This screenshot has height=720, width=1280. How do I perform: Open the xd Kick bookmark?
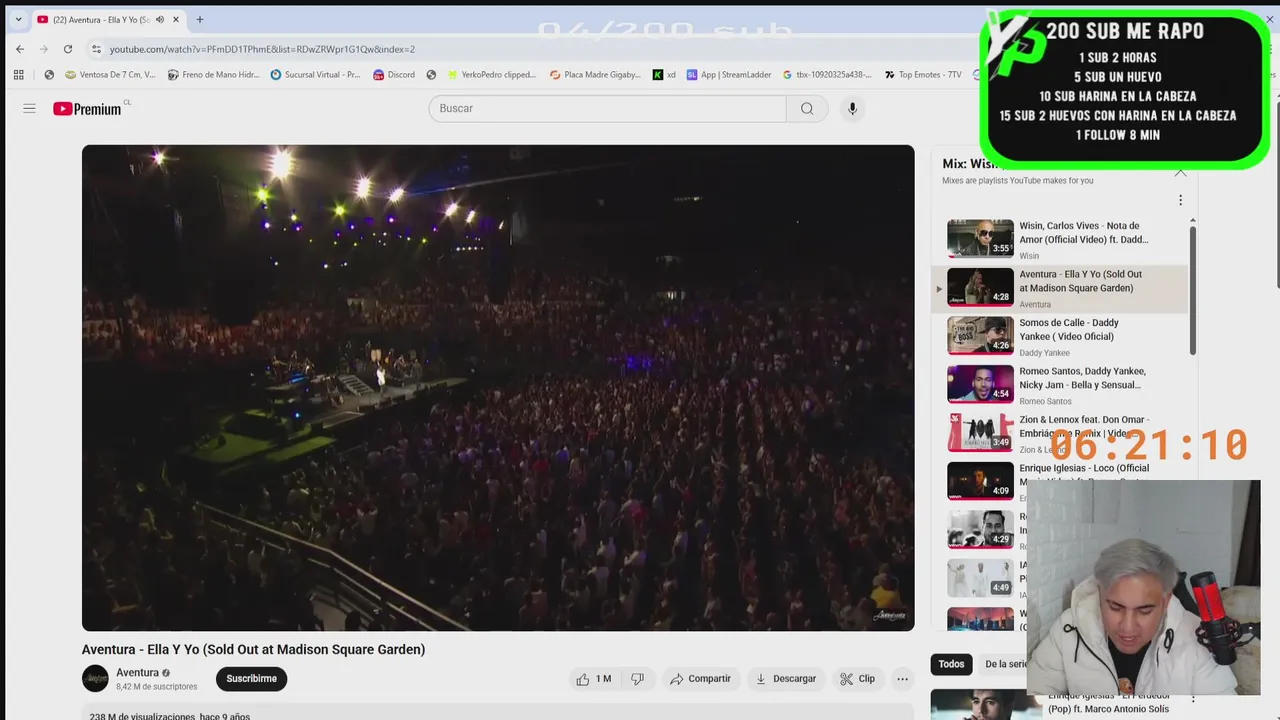coord(664,75)
